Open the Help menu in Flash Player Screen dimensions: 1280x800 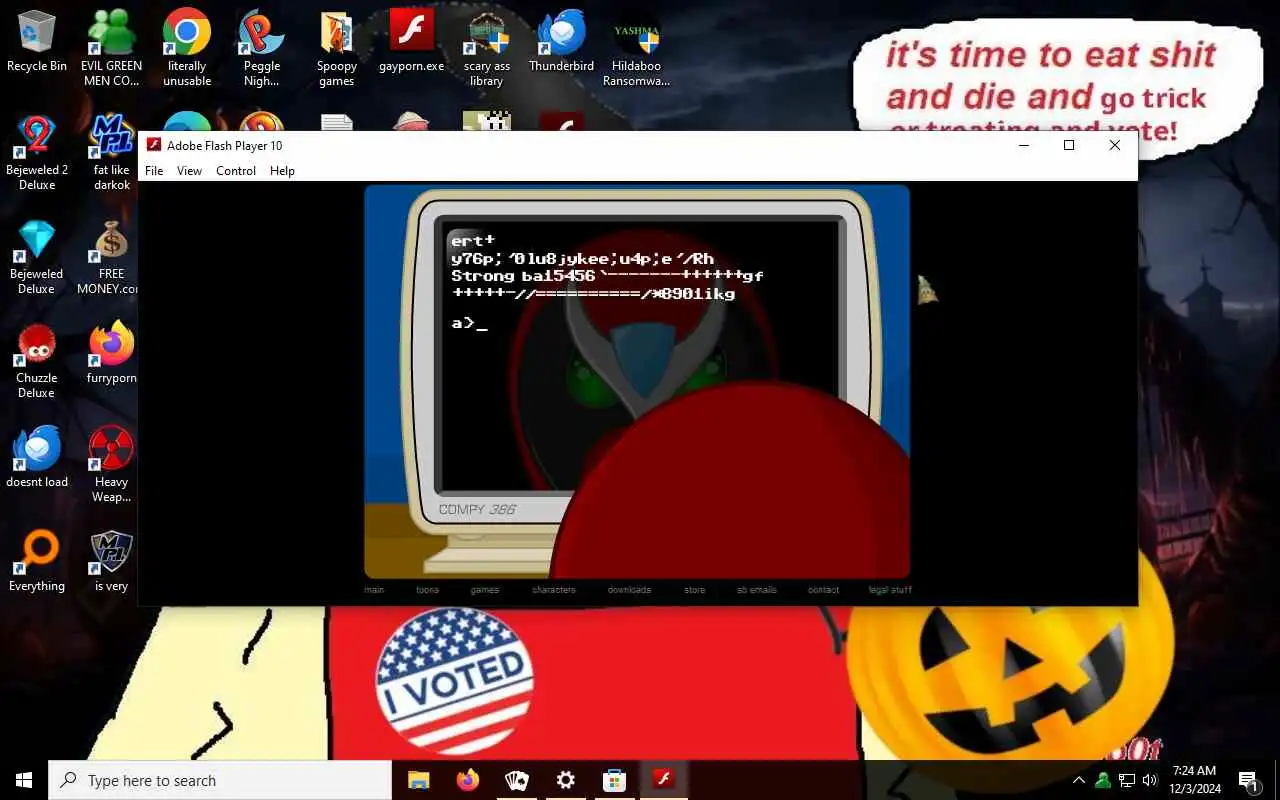tap(282, 171)
